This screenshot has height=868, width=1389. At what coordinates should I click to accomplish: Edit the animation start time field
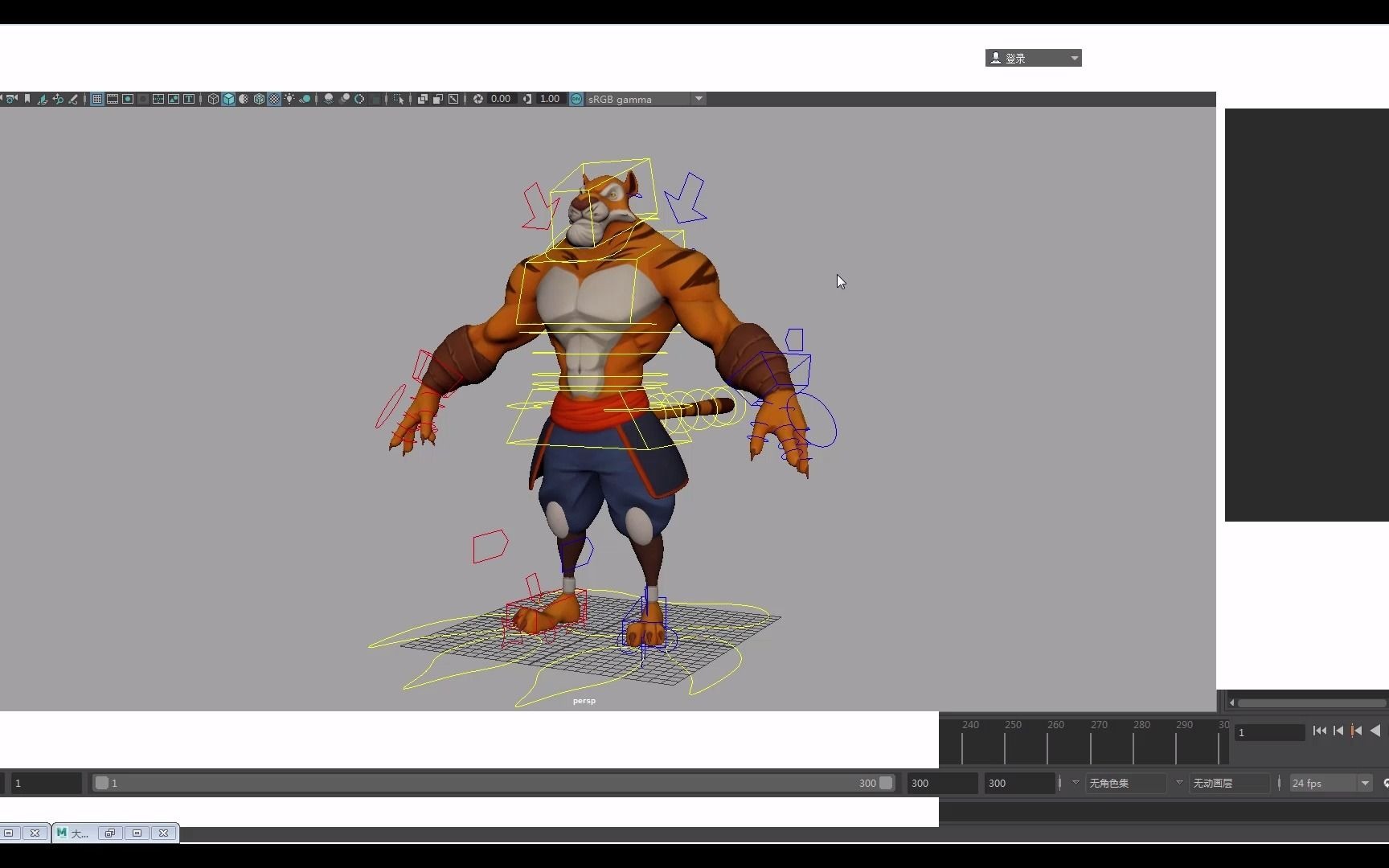(x=47, y=783)
